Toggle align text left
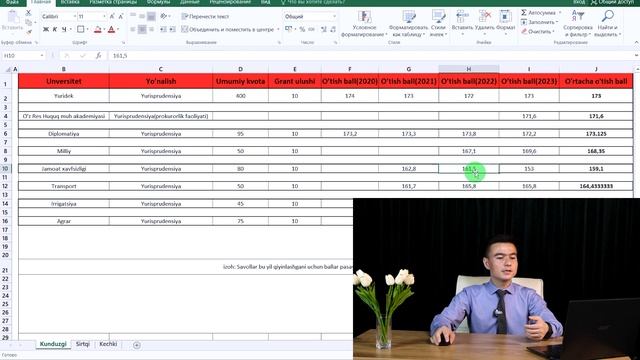The width and height of the screenshot is (640, 360). point(133,29)
